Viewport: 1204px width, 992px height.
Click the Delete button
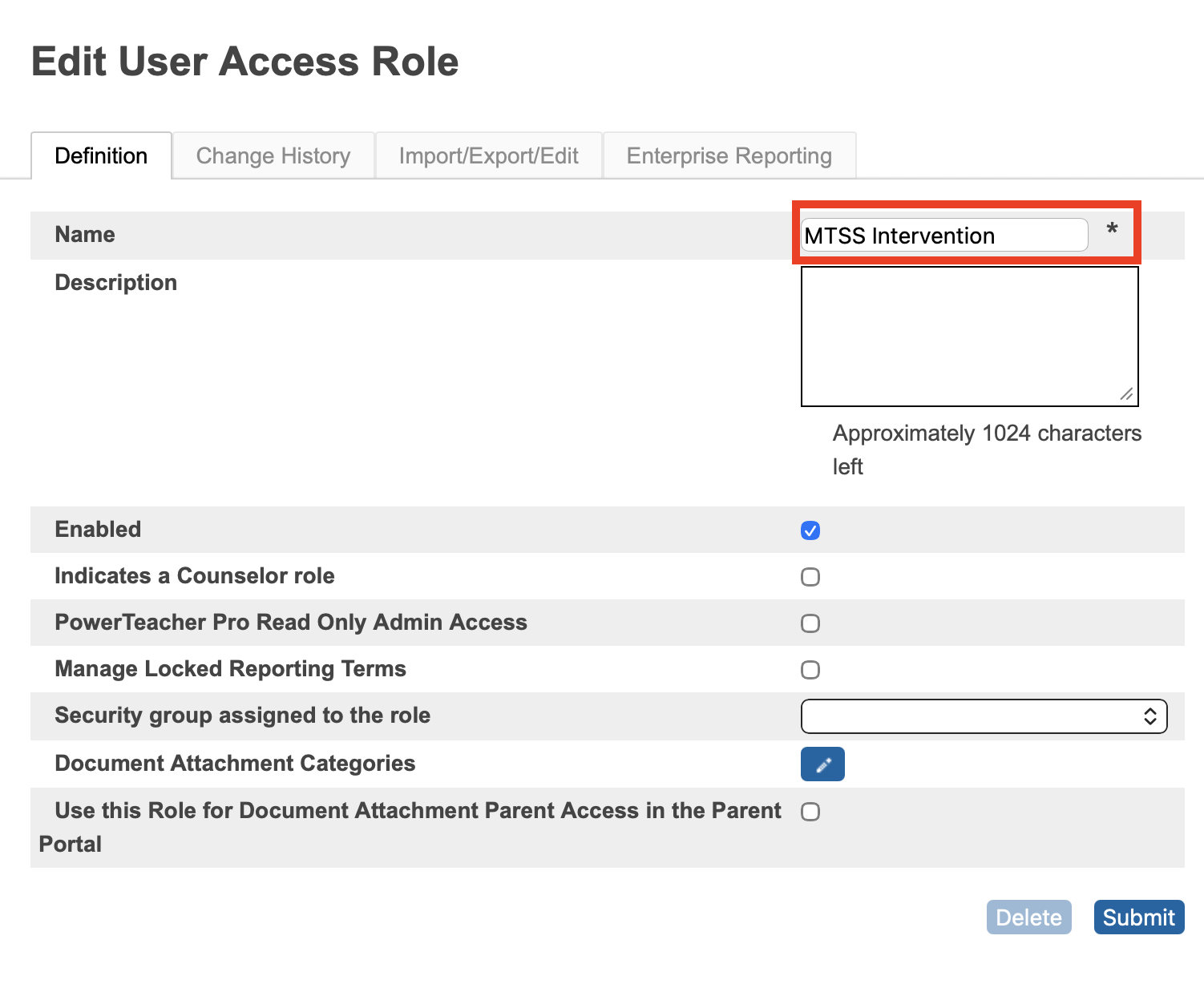1028,917
